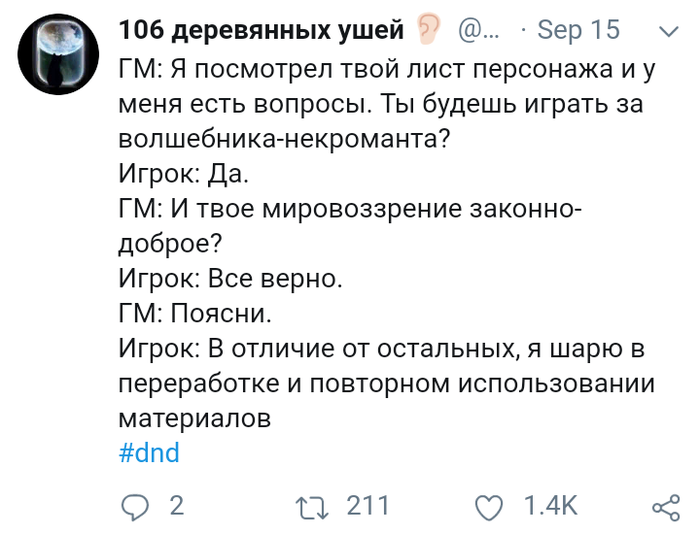Viewport: 700px width, 534px height.
Task: Click the word 'материалов' in the tweet
Action: click(194, 418)
